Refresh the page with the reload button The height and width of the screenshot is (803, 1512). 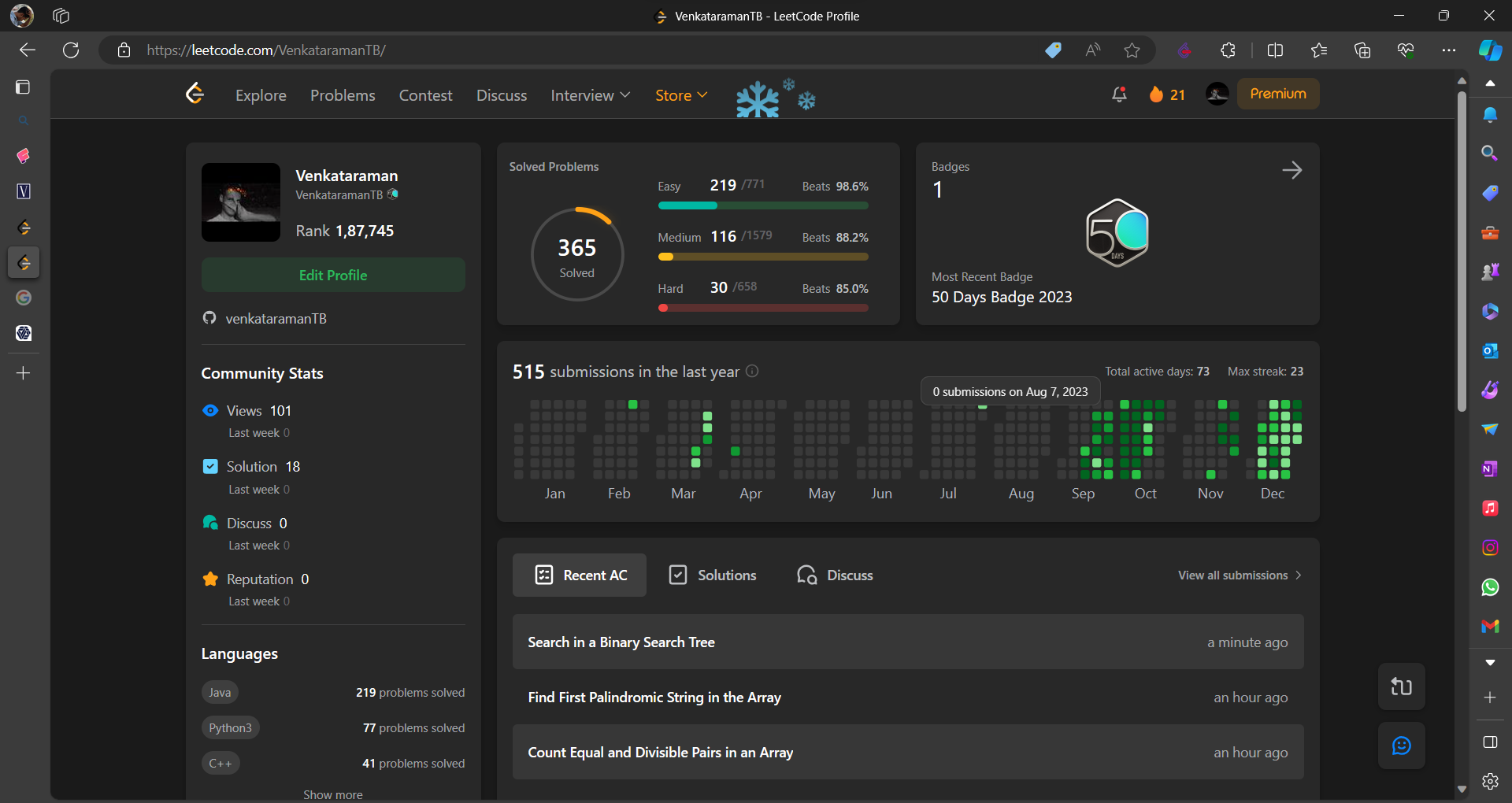(71, 50)
